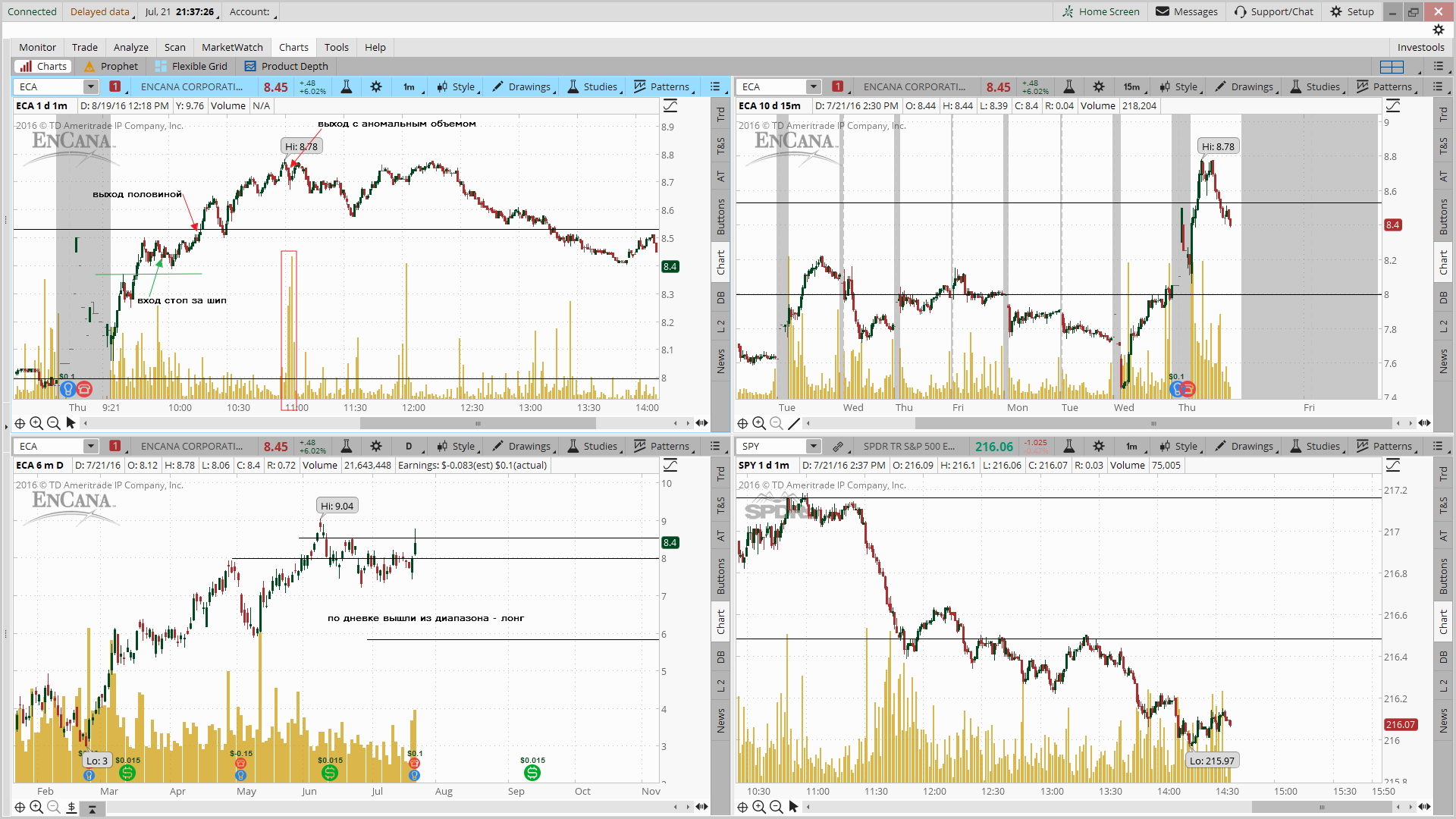This screenshot has height=819, width=1456.
Task: Toggle the AT side panel on ECA daily chart
Action: 720,535
